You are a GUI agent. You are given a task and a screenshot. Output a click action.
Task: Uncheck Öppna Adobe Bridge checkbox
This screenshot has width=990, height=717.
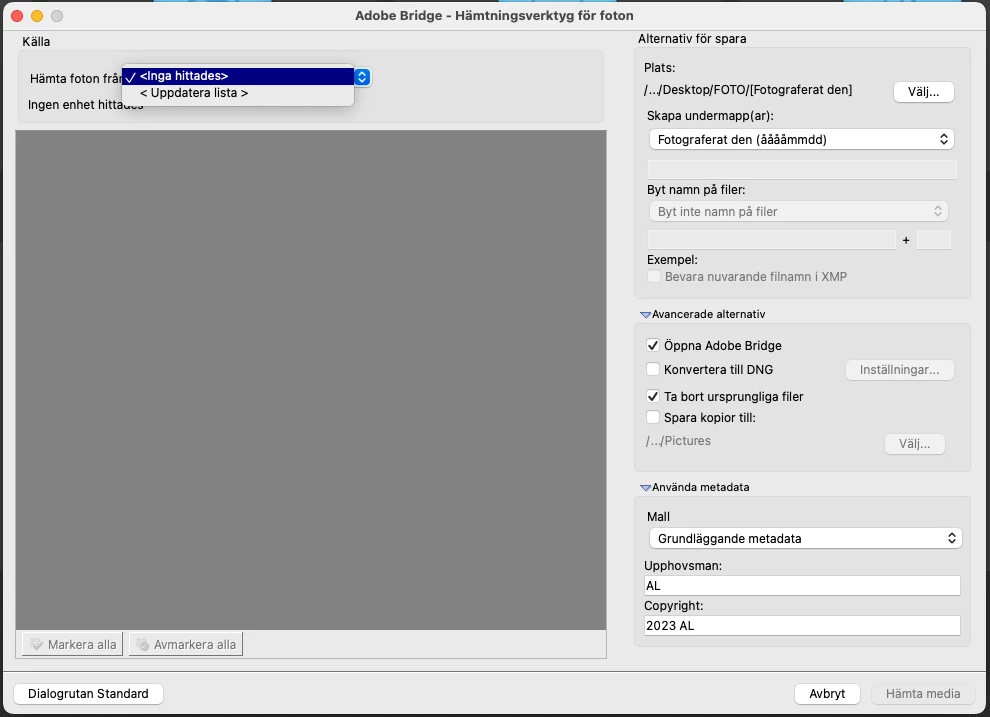pyautogui.click(x=653, y=345)
